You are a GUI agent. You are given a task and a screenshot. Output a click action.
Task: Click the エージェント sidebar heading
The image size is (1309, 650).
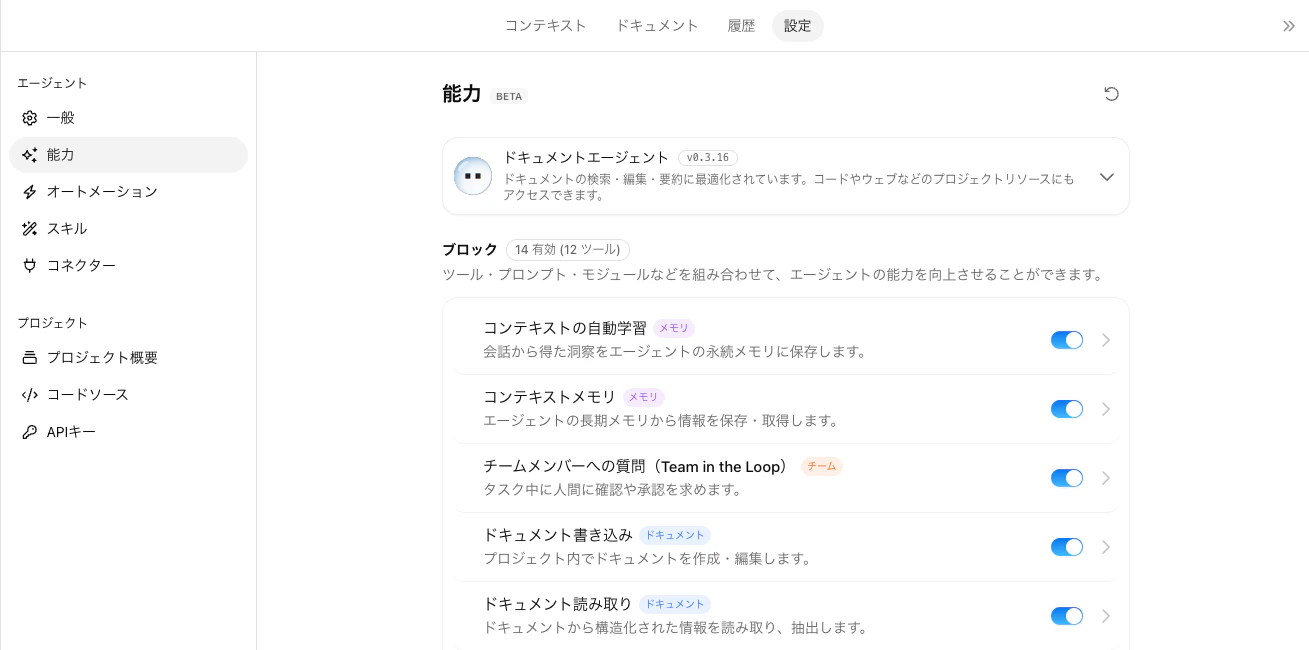tap(53, 83)
